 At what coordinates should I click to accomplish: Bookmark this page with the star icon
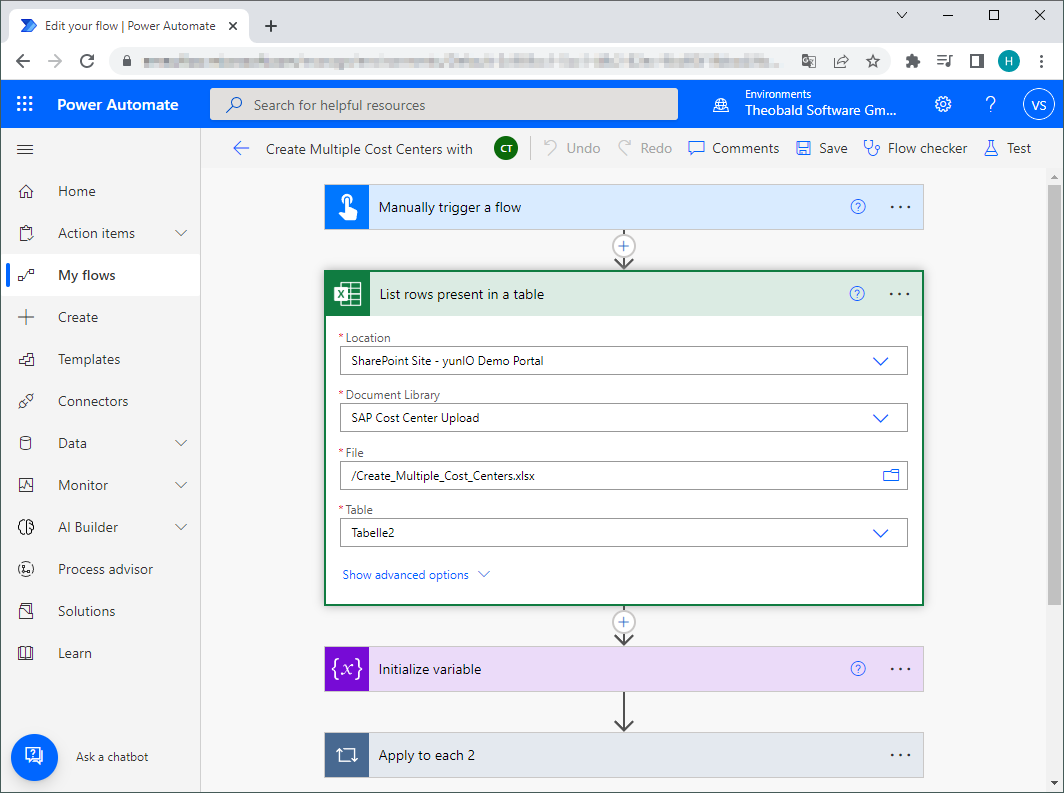point(873,61)
